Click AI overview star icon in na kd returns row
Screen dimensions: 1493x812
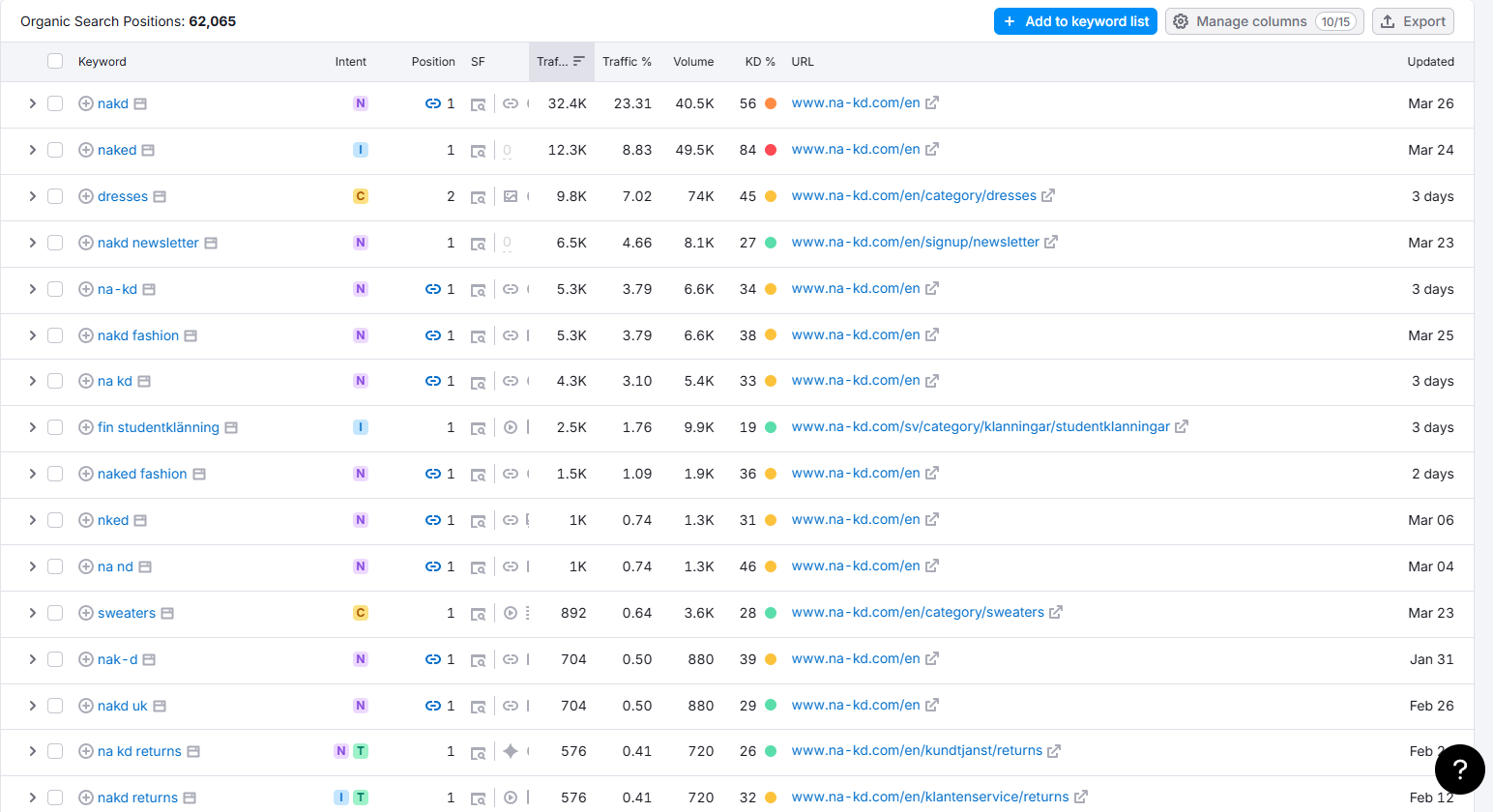tap(511, 751)
